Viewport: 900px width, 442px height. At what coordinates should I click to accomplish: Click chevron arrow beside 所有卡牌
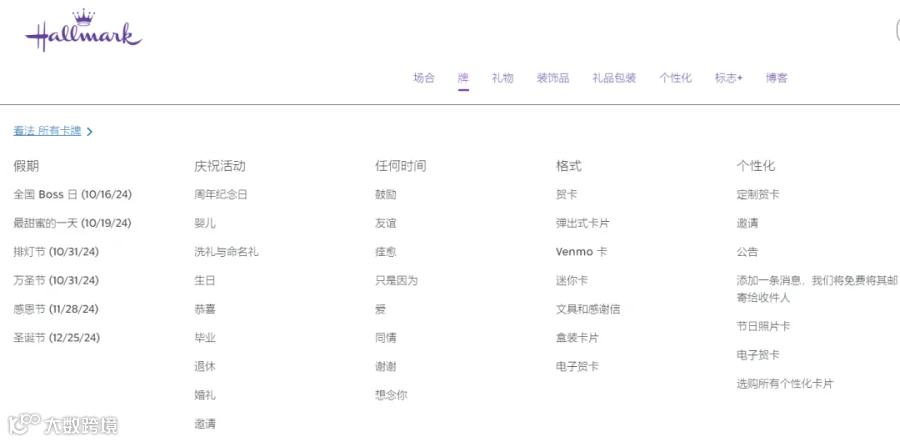coord(90,131)
